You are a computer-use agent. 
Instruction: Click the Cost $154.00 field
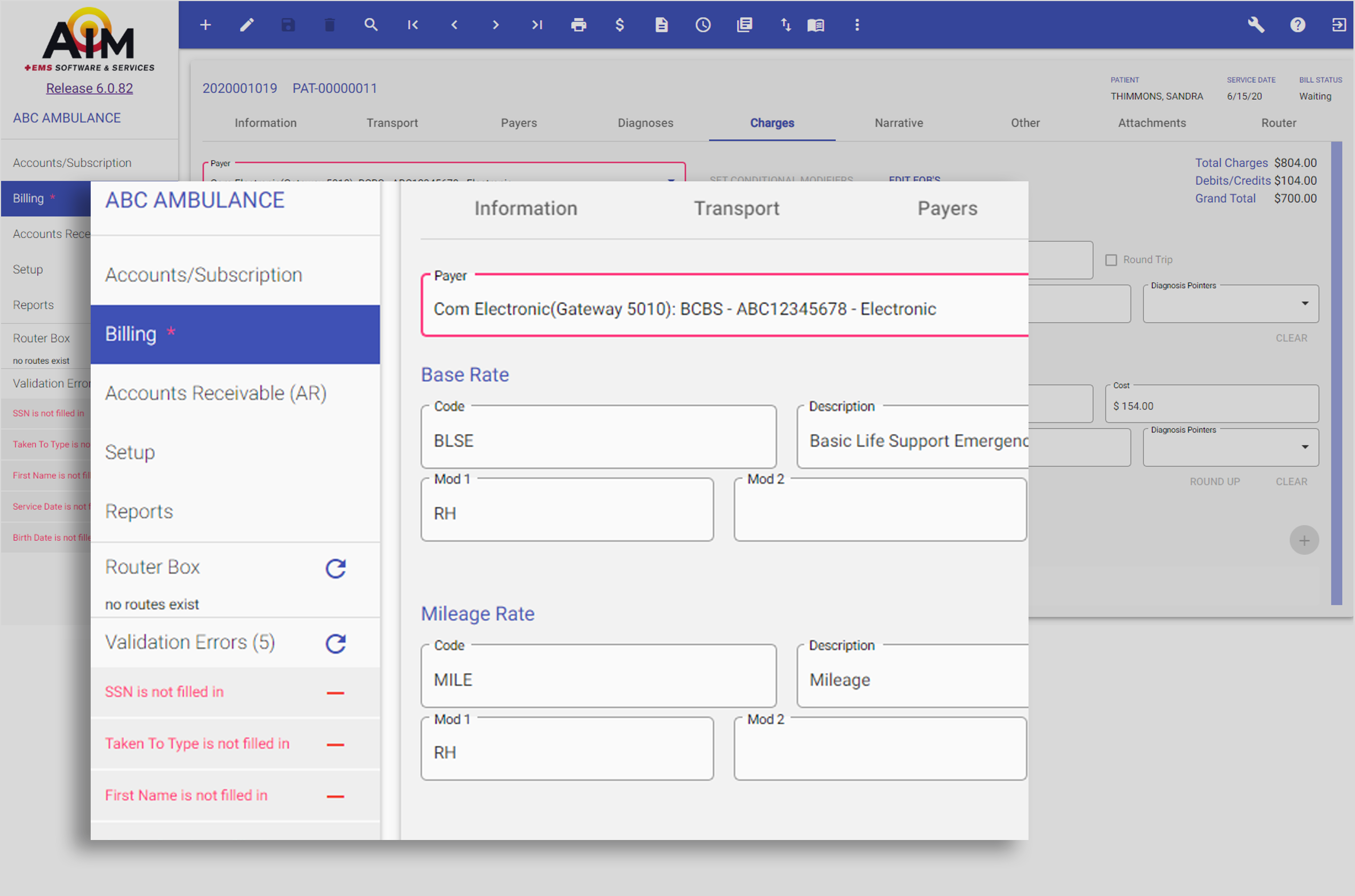click(x=1211, y=403)
